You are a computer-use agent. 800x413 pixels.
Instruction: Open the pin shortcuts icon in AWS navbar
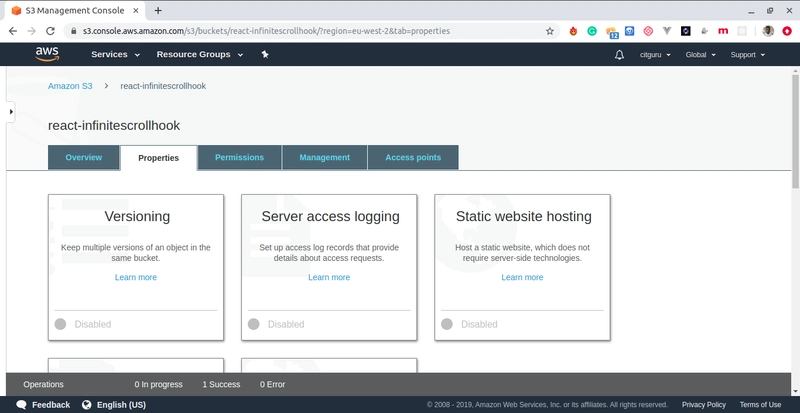pyautogui.click(x=265, y=54)
